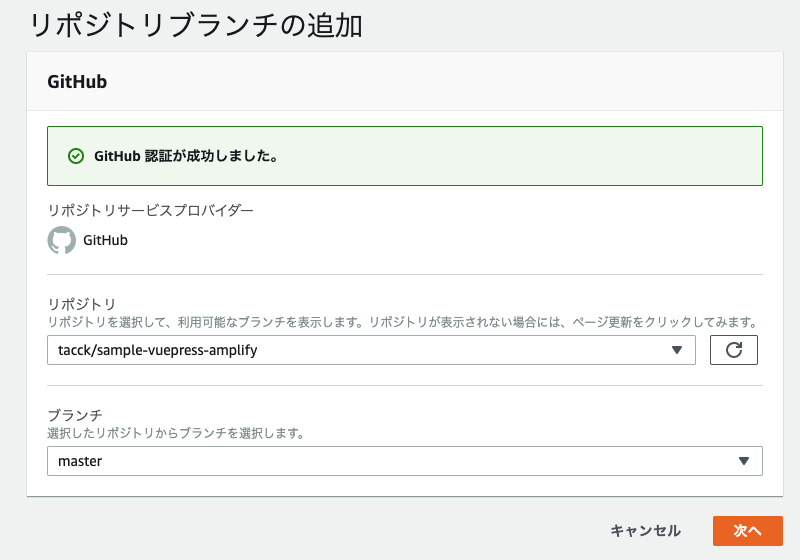
Task: Click the キャンセル button
Action: [646, 531]
